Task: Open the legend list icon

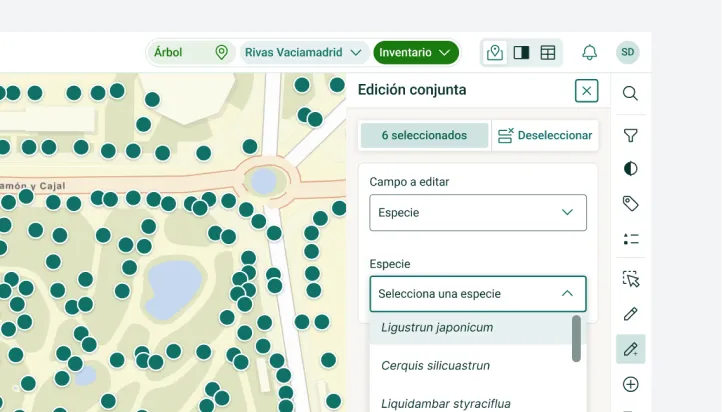Action: point(630,238)
